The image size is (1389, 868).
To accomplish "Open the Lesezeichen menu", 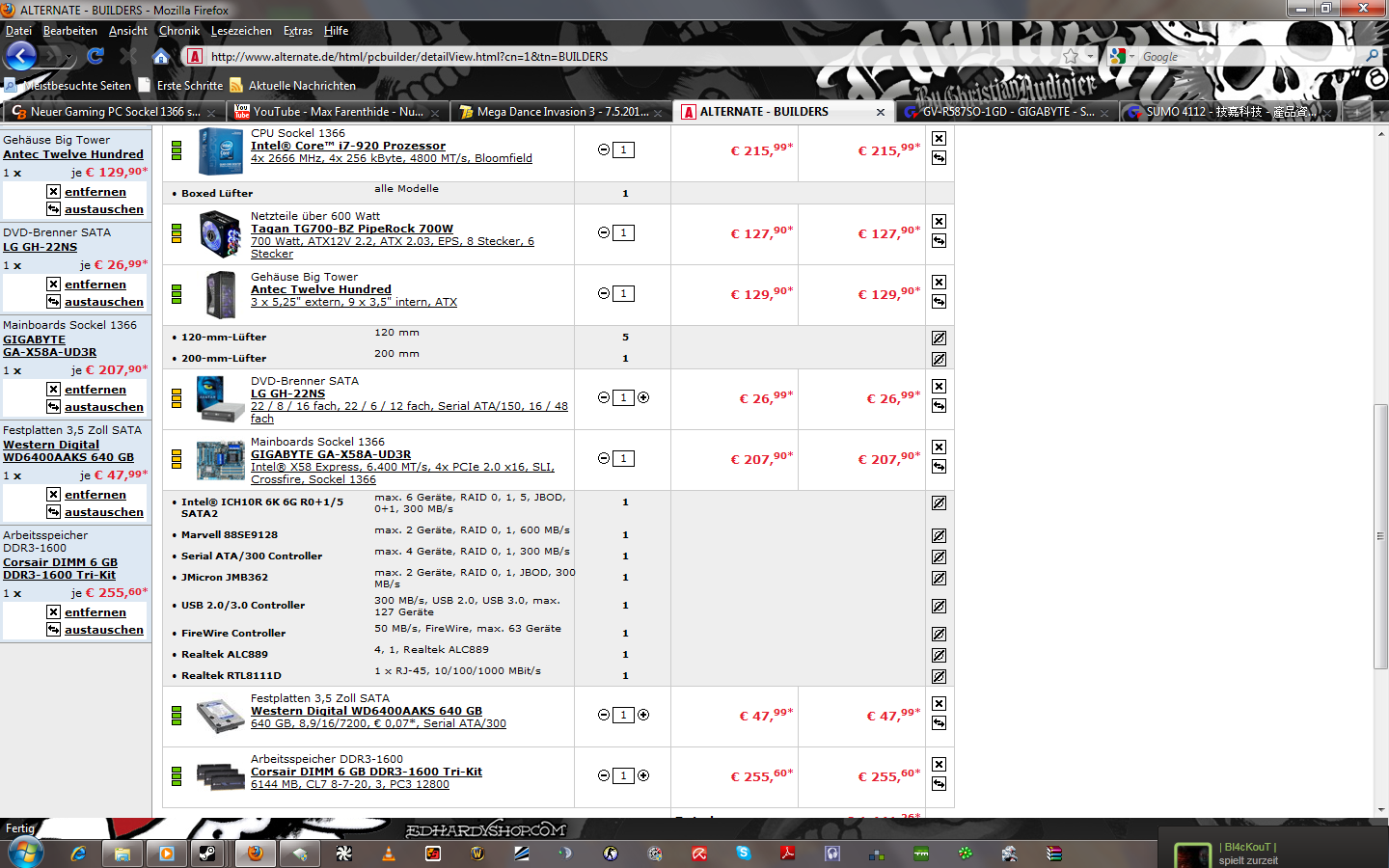I will point(241,31).
